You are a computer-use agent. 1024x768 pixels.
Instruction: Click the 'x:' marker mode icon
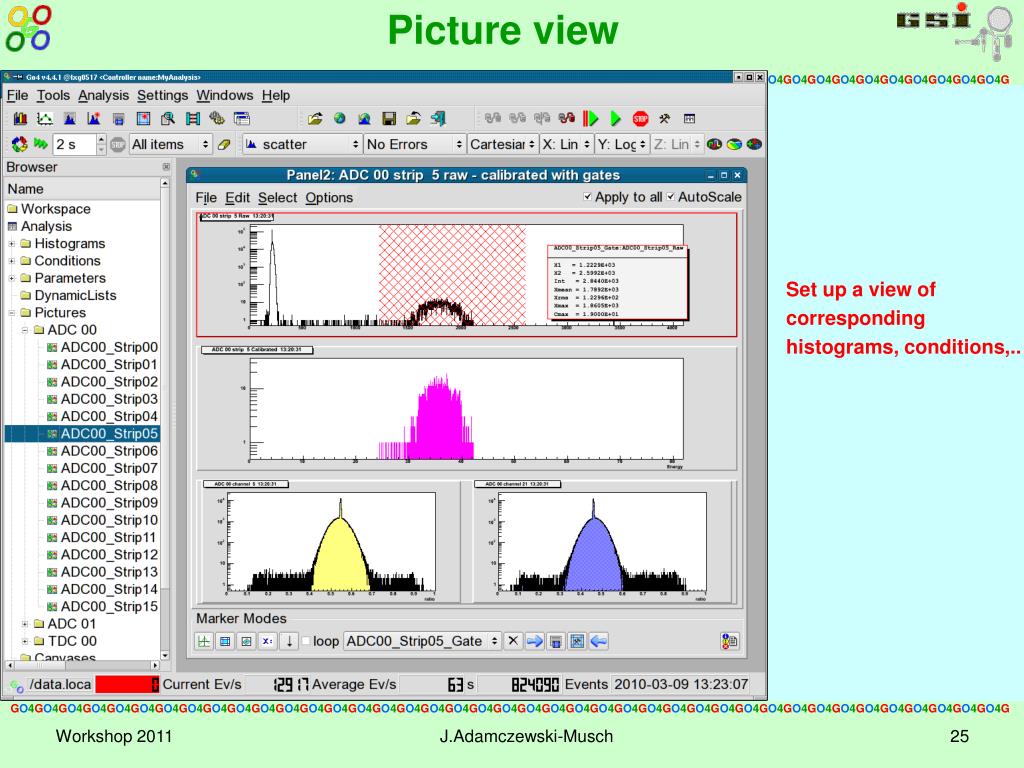coord(268,641)
